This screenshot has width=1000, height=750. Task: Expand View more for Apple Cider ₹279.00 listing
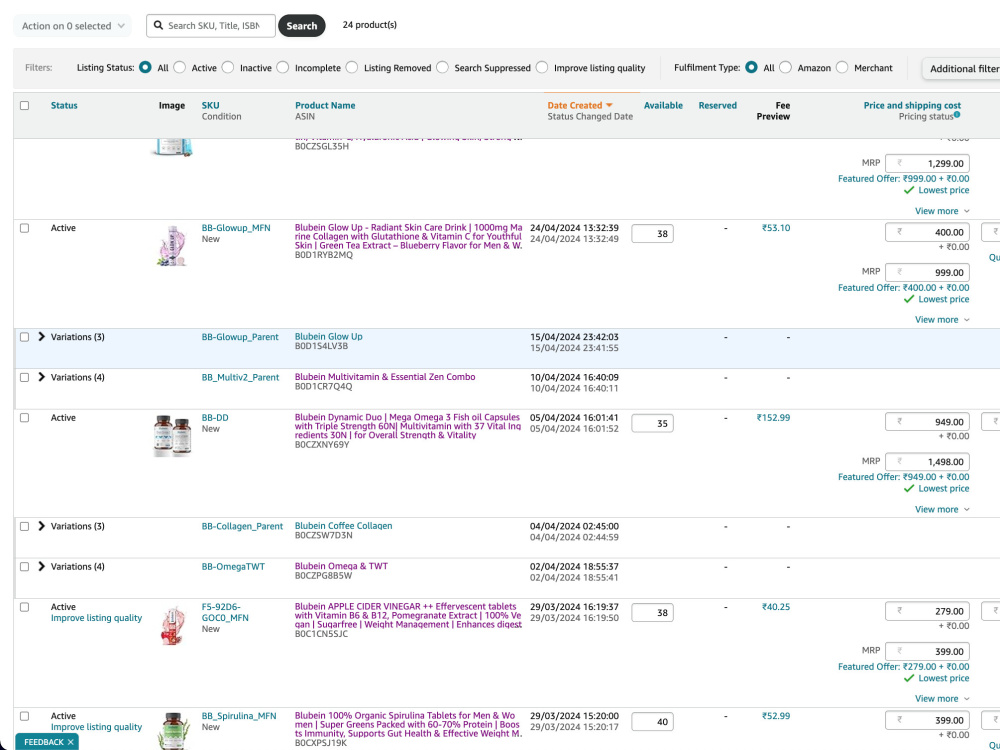point(942,699)
